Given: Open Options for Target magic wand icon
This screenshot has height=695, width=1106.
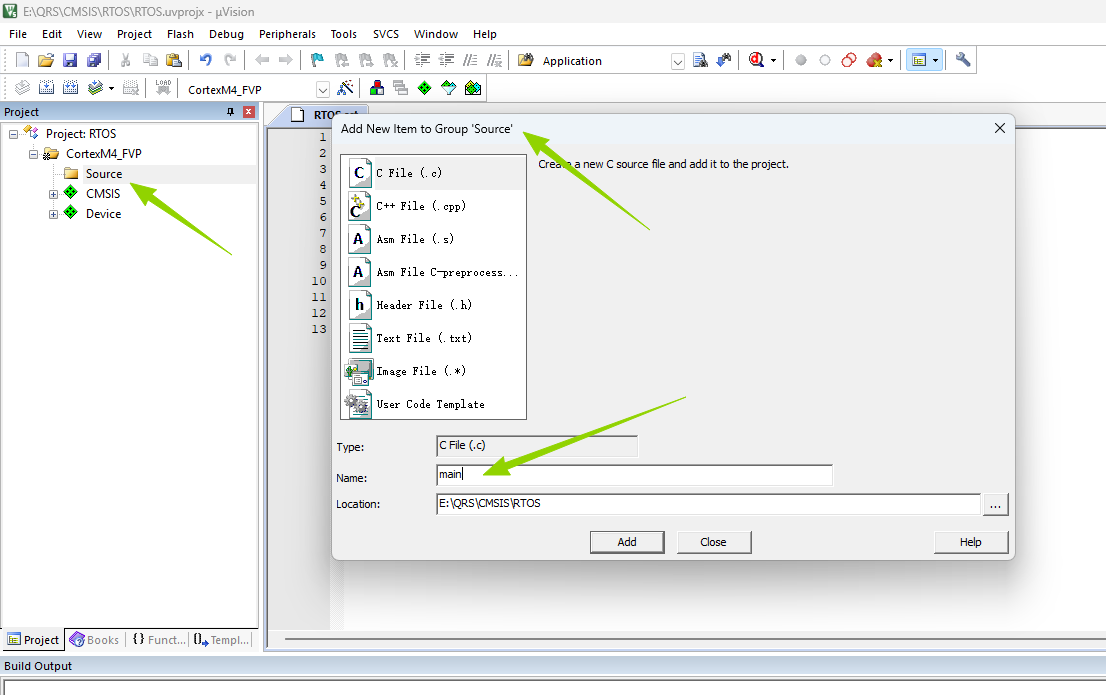Looking at the screenshot, I should pyautogui.click(x=346, y=88).
